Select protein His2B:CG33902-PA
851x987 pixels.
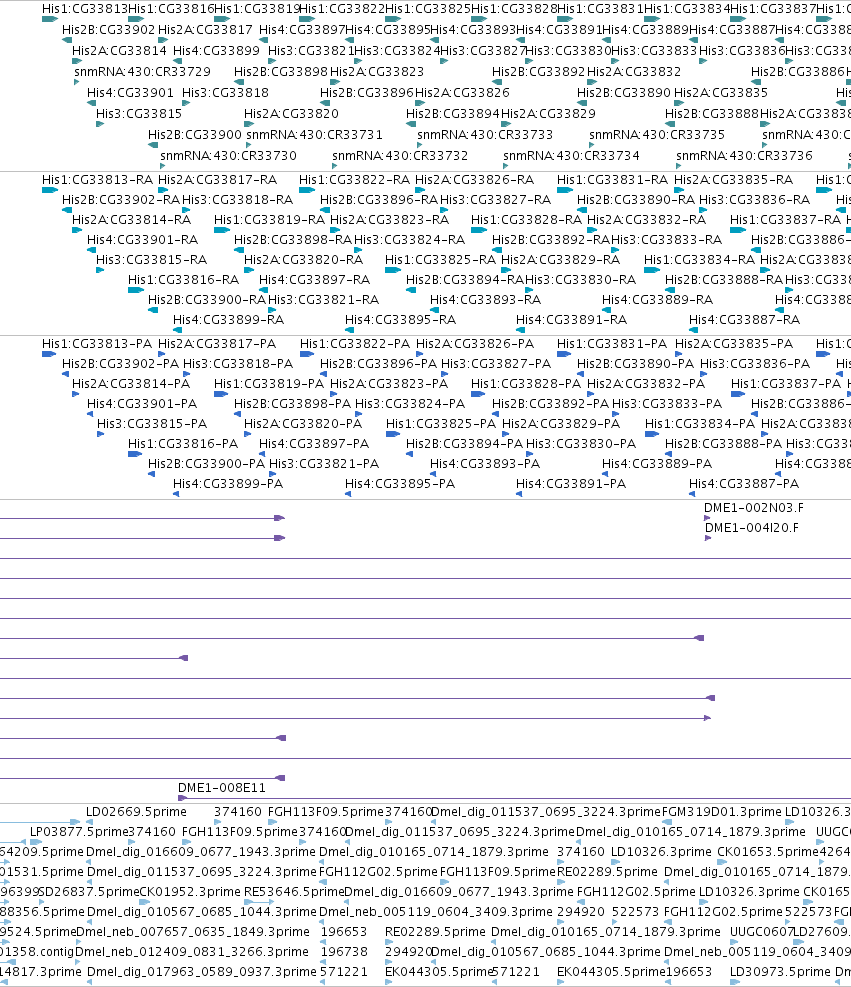point(120,363)
